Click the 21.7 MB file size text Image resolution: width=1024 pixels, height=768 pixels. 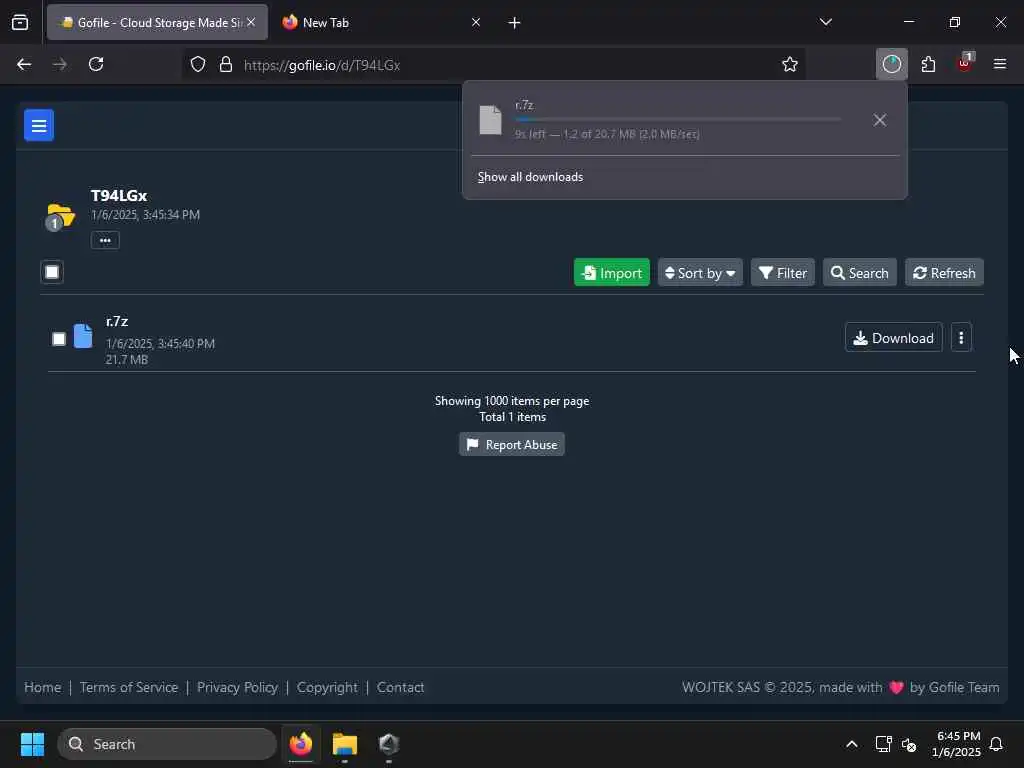[x=127, y=360]
